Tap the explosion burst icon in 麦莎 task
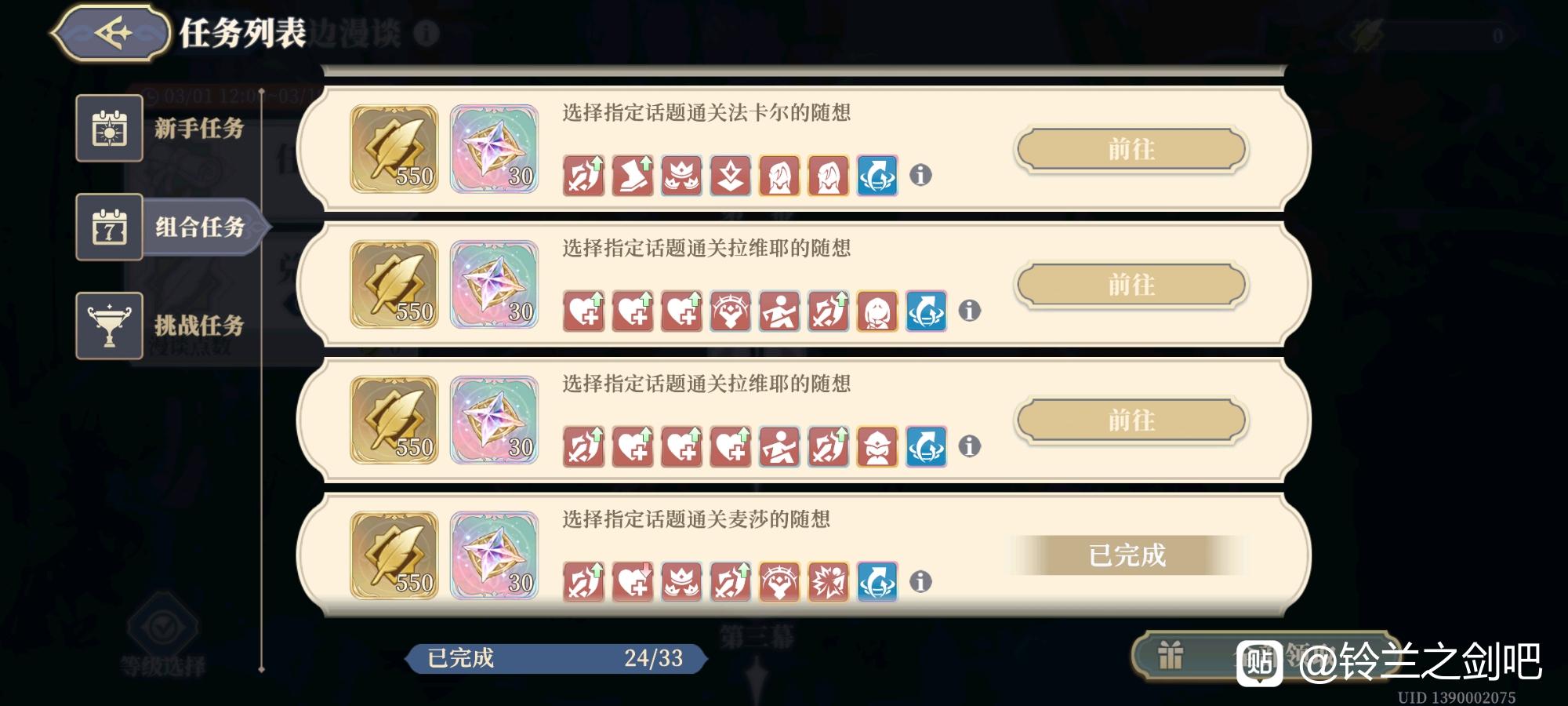Viewport: 1568px width, 706px height. point(829,582)
